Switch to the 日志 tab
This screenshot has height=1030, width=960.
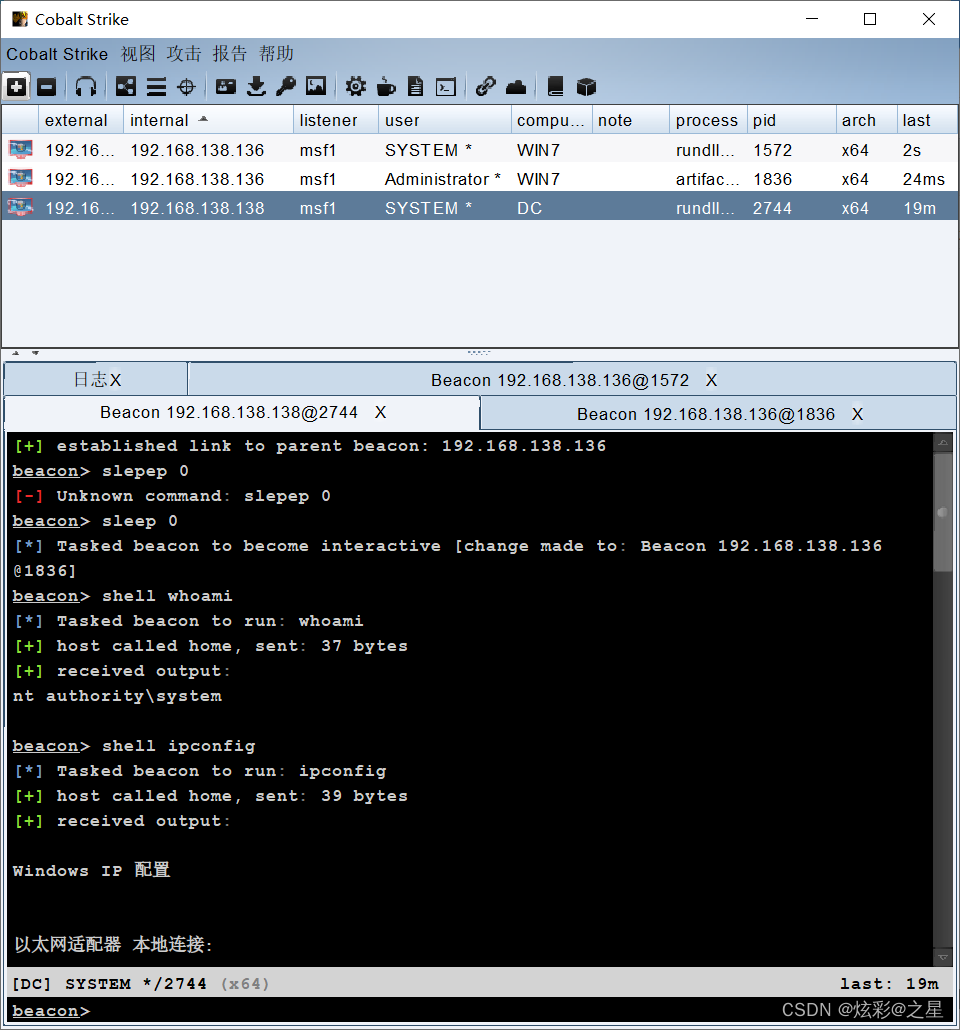click(96, 380)
